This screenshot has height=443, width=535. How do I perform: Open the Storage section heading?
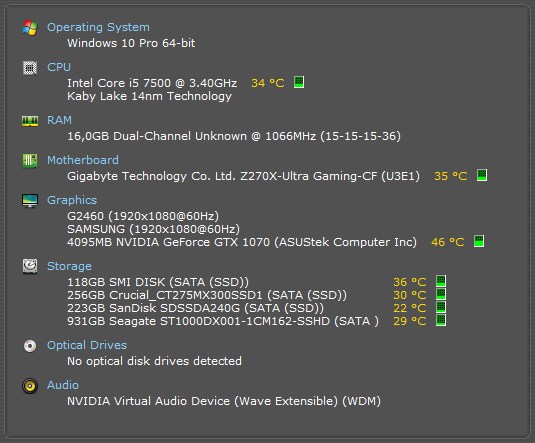coord(69,266)
